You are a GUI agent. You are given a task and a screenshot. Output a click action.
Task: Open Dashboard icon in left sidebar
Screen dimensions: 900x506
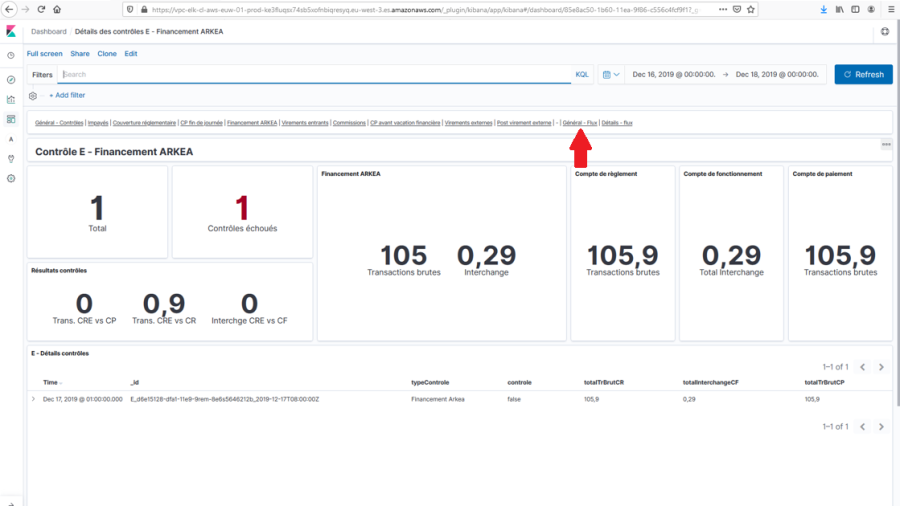coord(11,119)
